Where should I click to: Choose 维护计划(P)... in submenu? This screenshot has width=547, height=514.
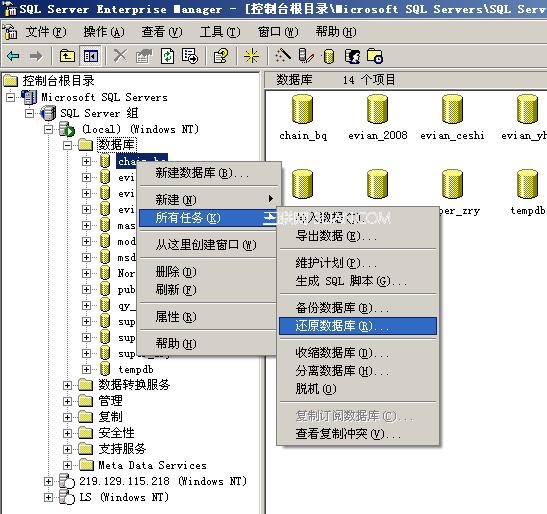358,263
